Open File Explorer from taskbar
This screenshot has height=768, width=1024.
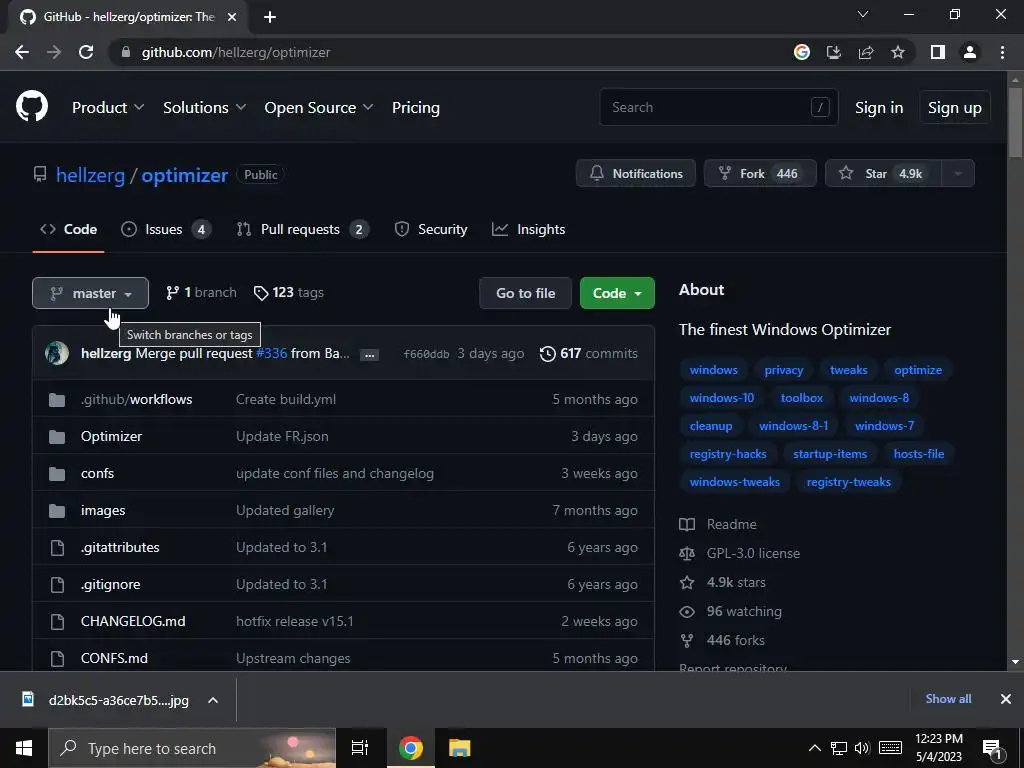(x=460, y=748)
